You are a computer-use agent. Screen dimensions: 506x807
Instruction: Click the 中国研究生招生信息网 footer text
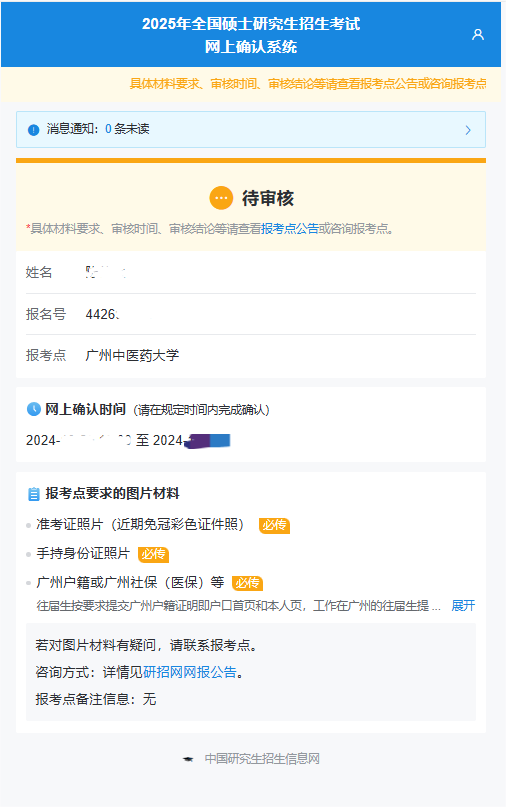coord(262,759)
